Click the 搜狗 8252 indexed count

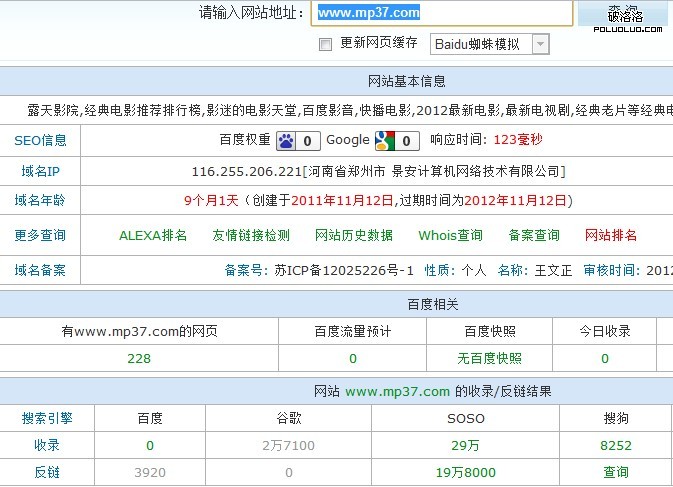point(615,446)
